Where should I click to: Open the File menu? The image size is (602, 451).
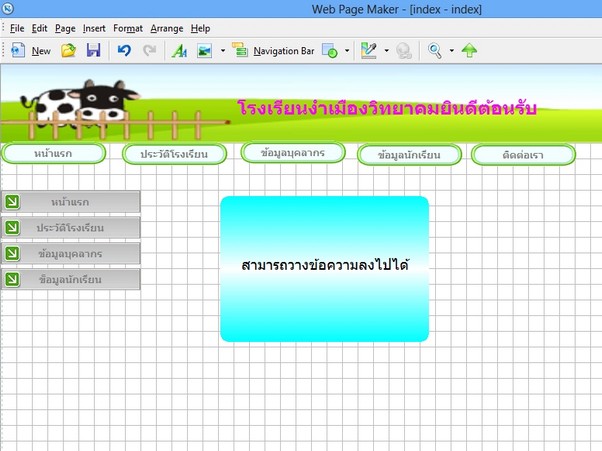[x=17, y=28]
